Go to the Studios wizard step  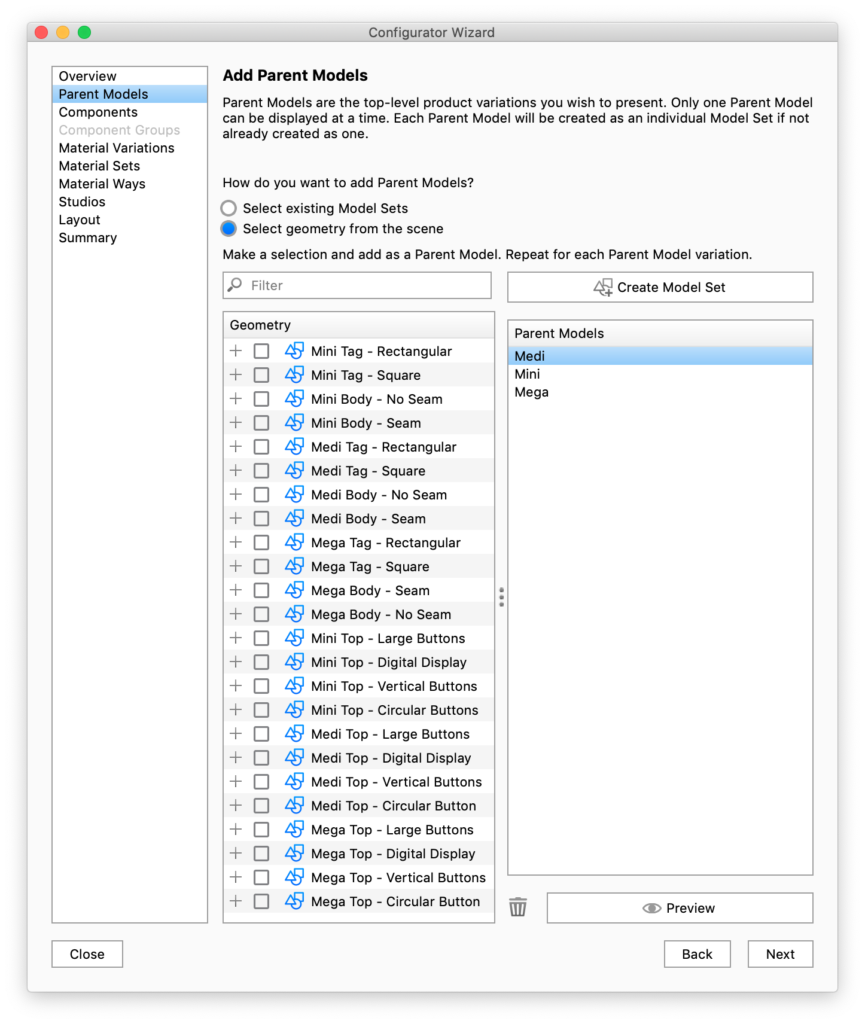(82, 202)
